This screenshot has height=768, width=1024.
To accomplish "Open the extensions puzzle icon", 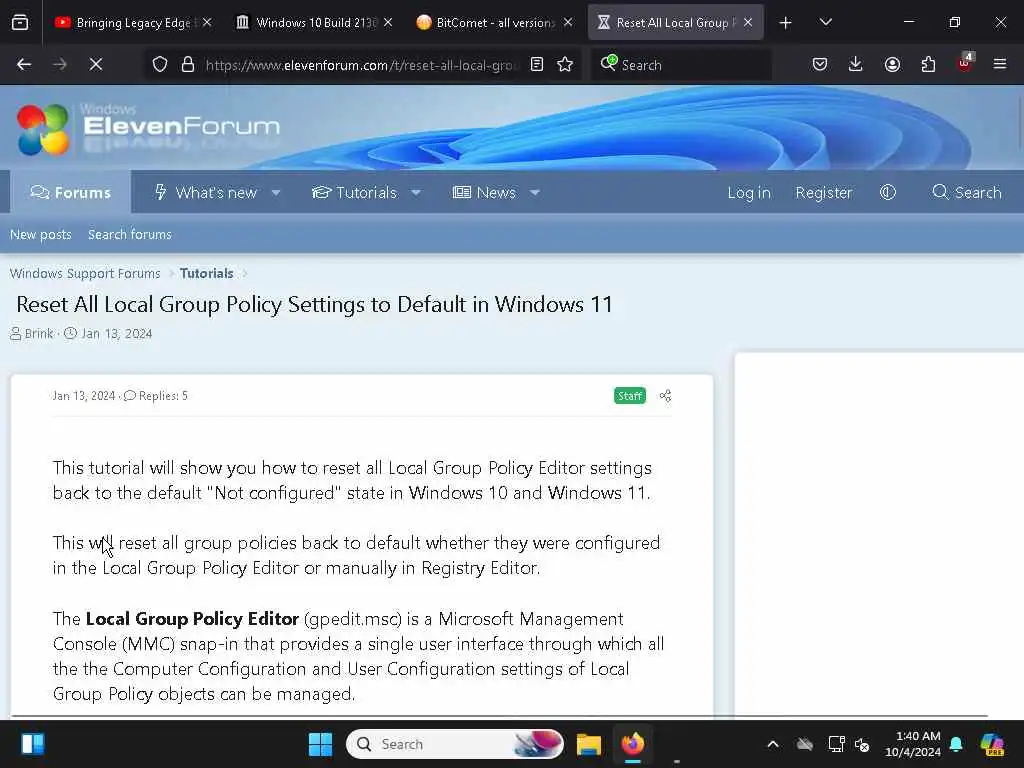I will [928, 65].
